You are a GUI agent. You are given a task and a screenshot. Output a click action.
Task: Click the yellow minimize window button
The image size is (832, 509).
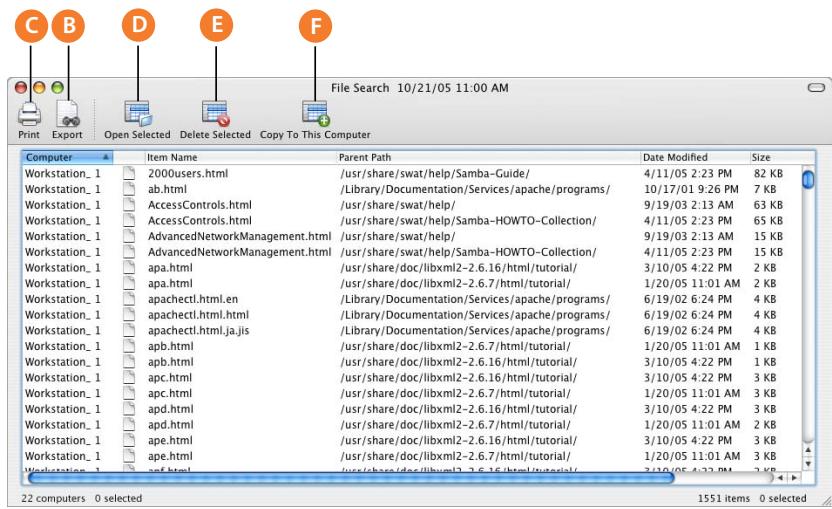click(x=39, y=88)
